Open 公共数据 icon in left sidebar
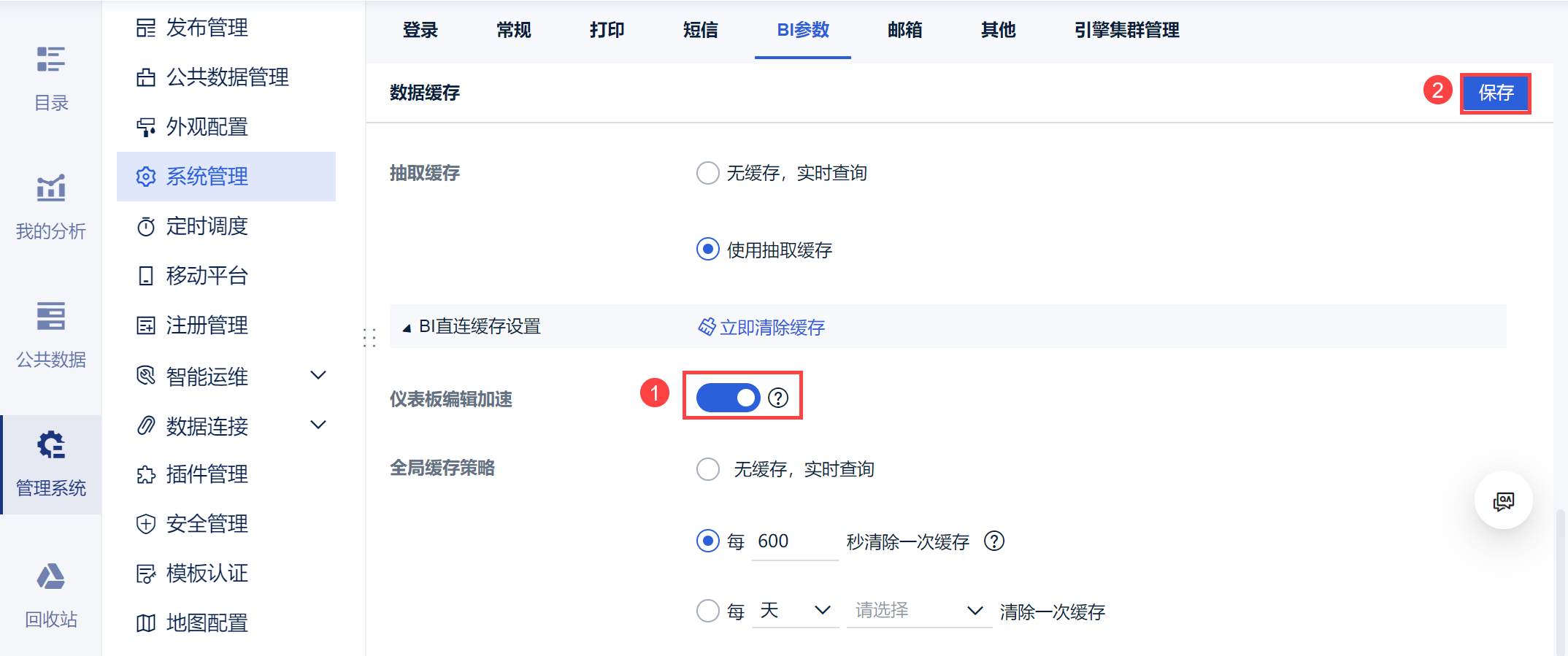This screenshot has width=1568, height=656. (50, 317)
